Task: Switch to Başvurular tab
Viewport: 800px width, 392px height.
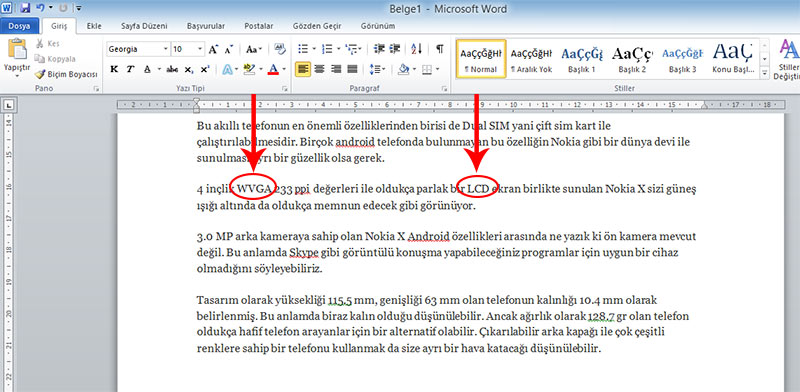Action: coord(205,26)
